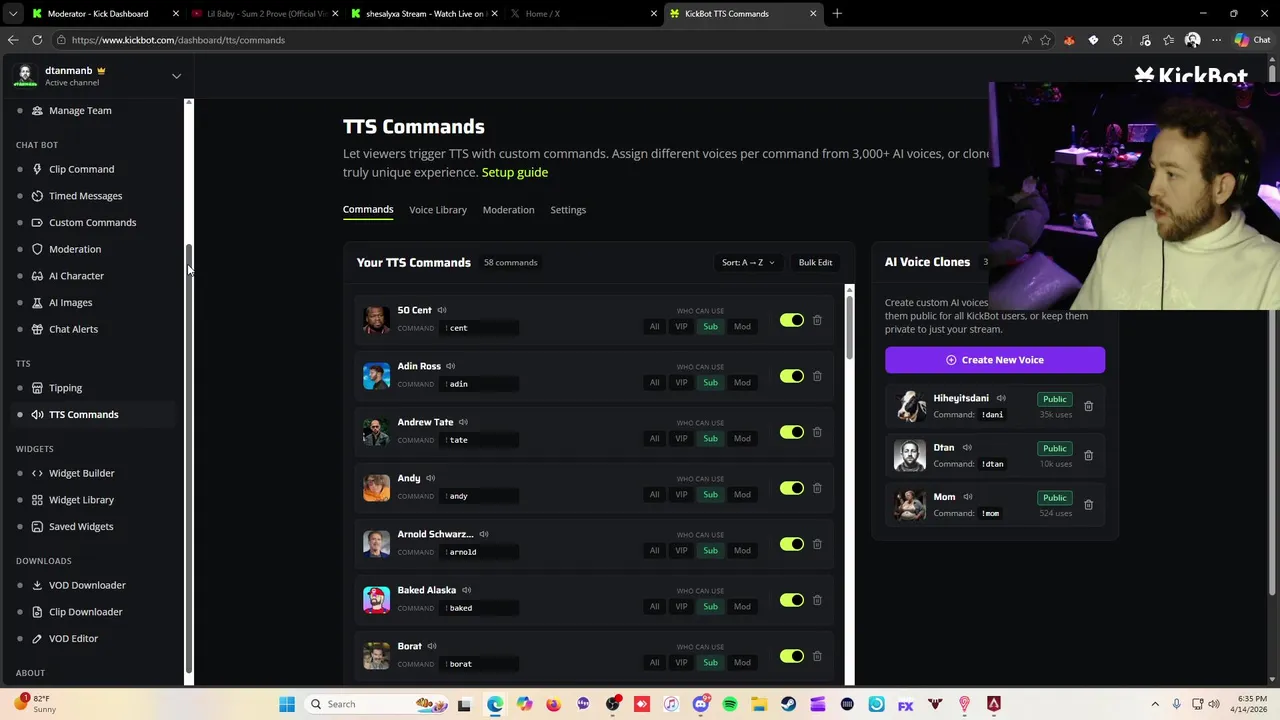Play the Mom clone preview speaker
The image size is (1280, 720).
pyautogui.click(x=968, y=497)
